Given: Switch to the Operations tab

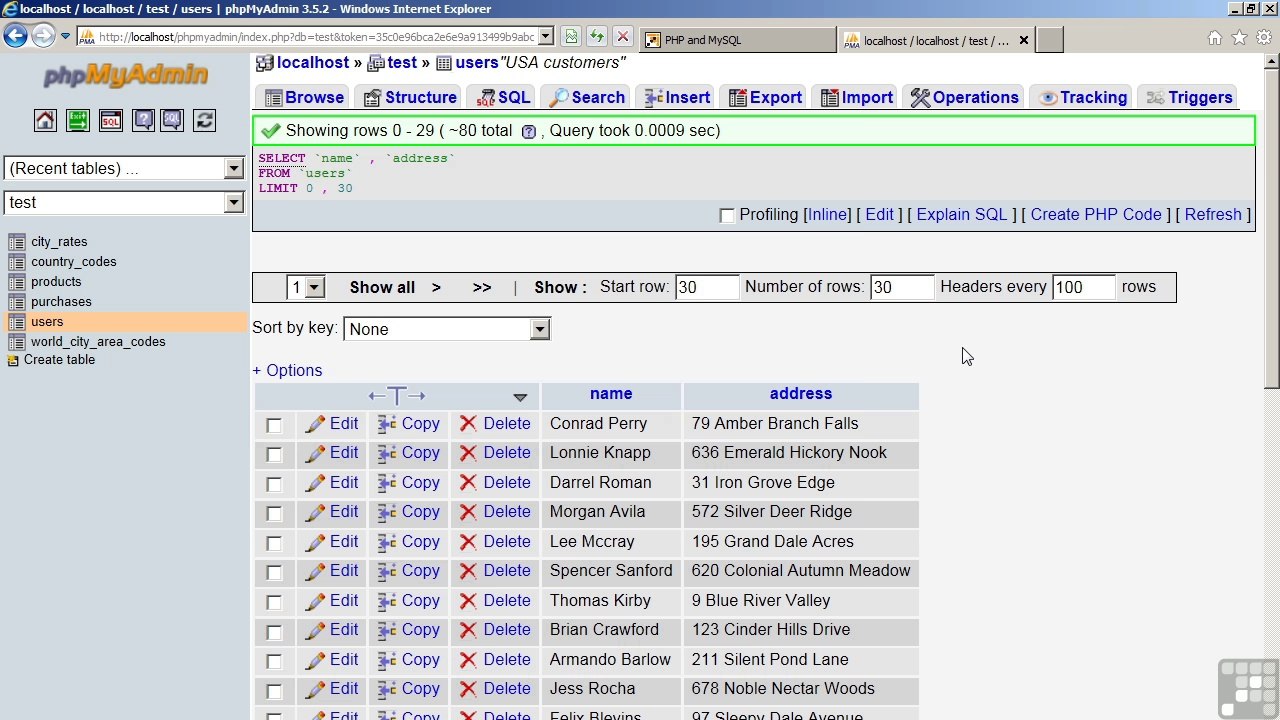Looking at the screenshot, I should tap(964, 97).
